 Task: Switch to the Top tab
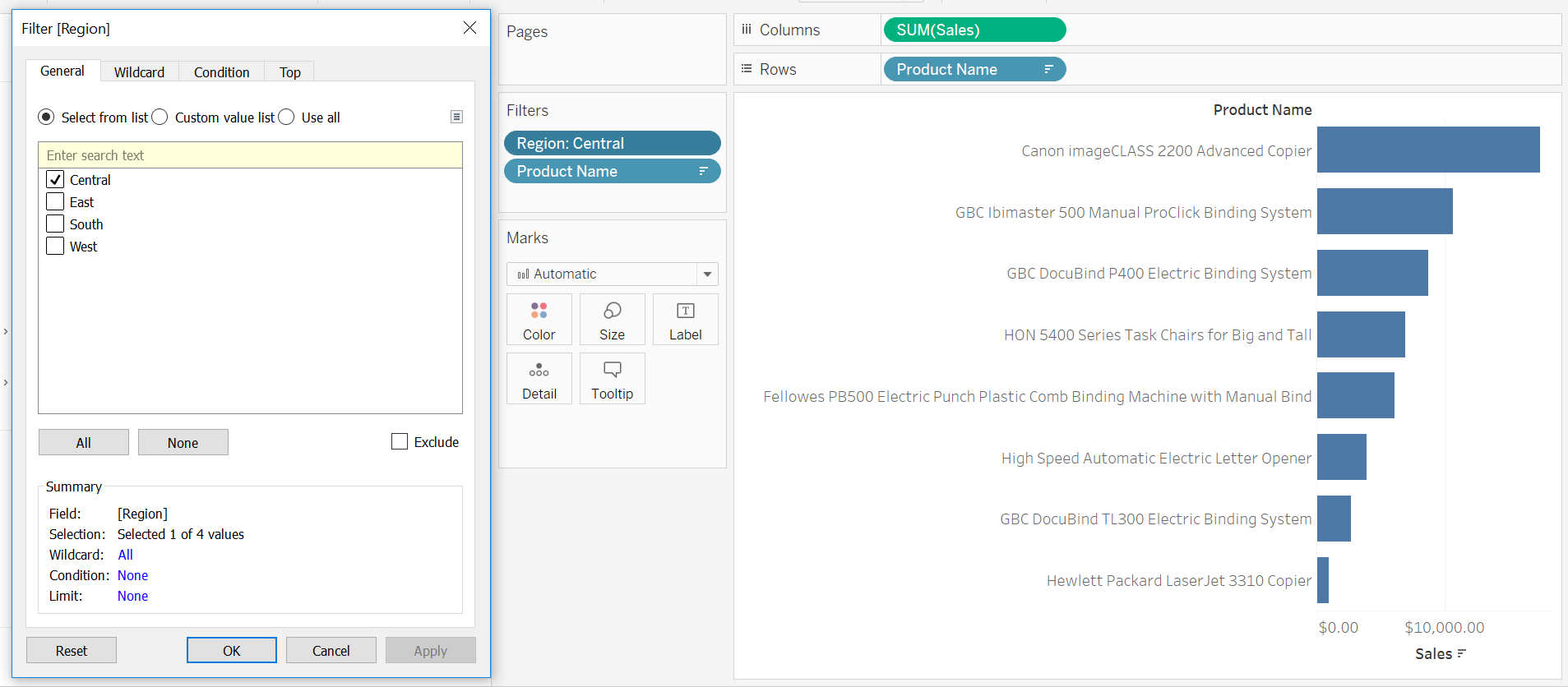289,72
